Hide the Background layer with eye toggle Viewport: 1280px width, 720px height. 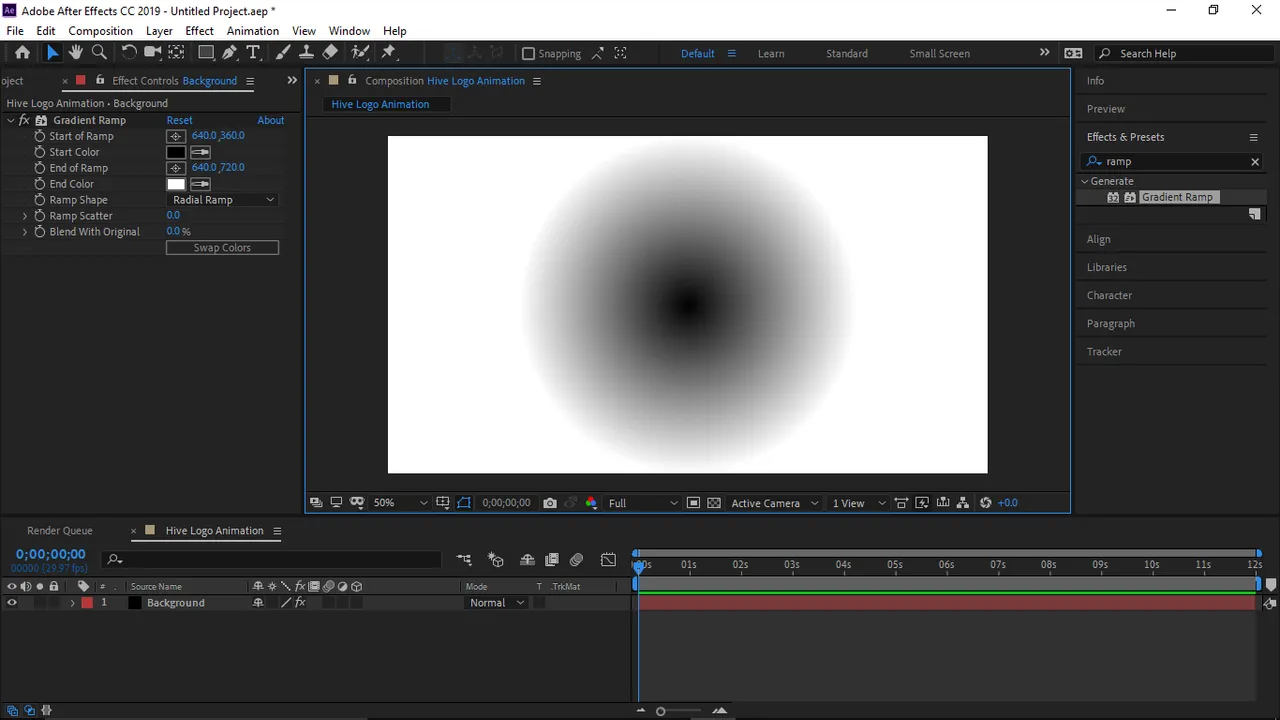tap(12, 603)
